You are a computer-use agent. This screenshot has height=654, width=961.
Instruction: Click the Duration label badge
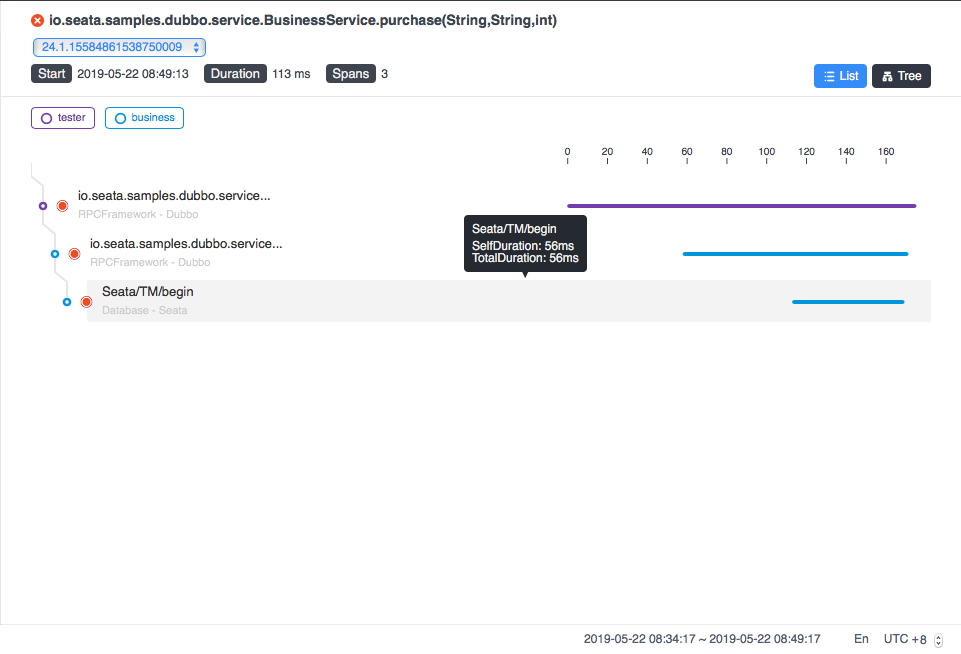pos(235,74)
